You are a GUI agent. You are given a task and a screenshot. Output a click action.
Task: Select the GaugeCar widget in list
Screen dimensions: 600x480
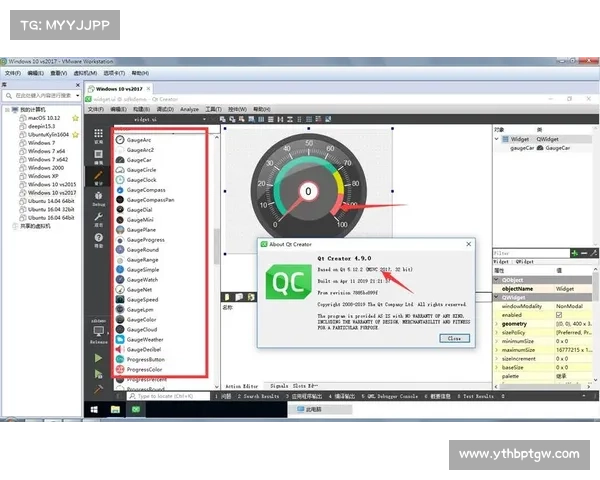point(139,160)
